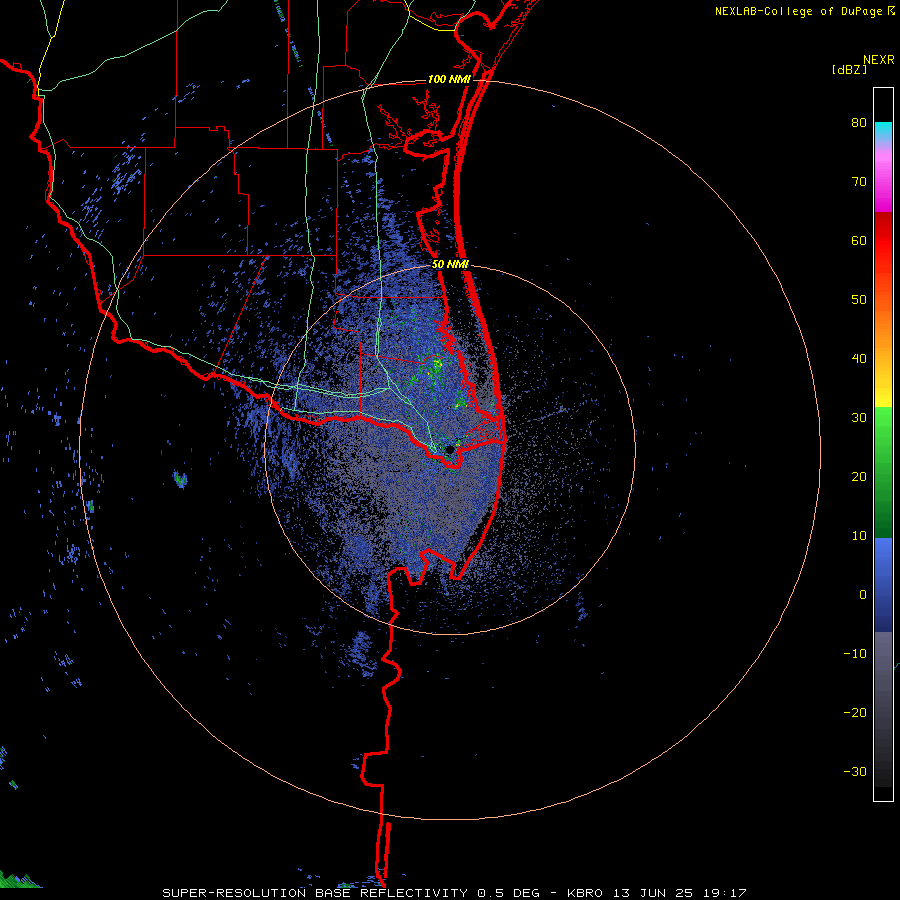900x900 pixels.
Task: Click the -20 value on dBZ scale
Action: [855, 713]
